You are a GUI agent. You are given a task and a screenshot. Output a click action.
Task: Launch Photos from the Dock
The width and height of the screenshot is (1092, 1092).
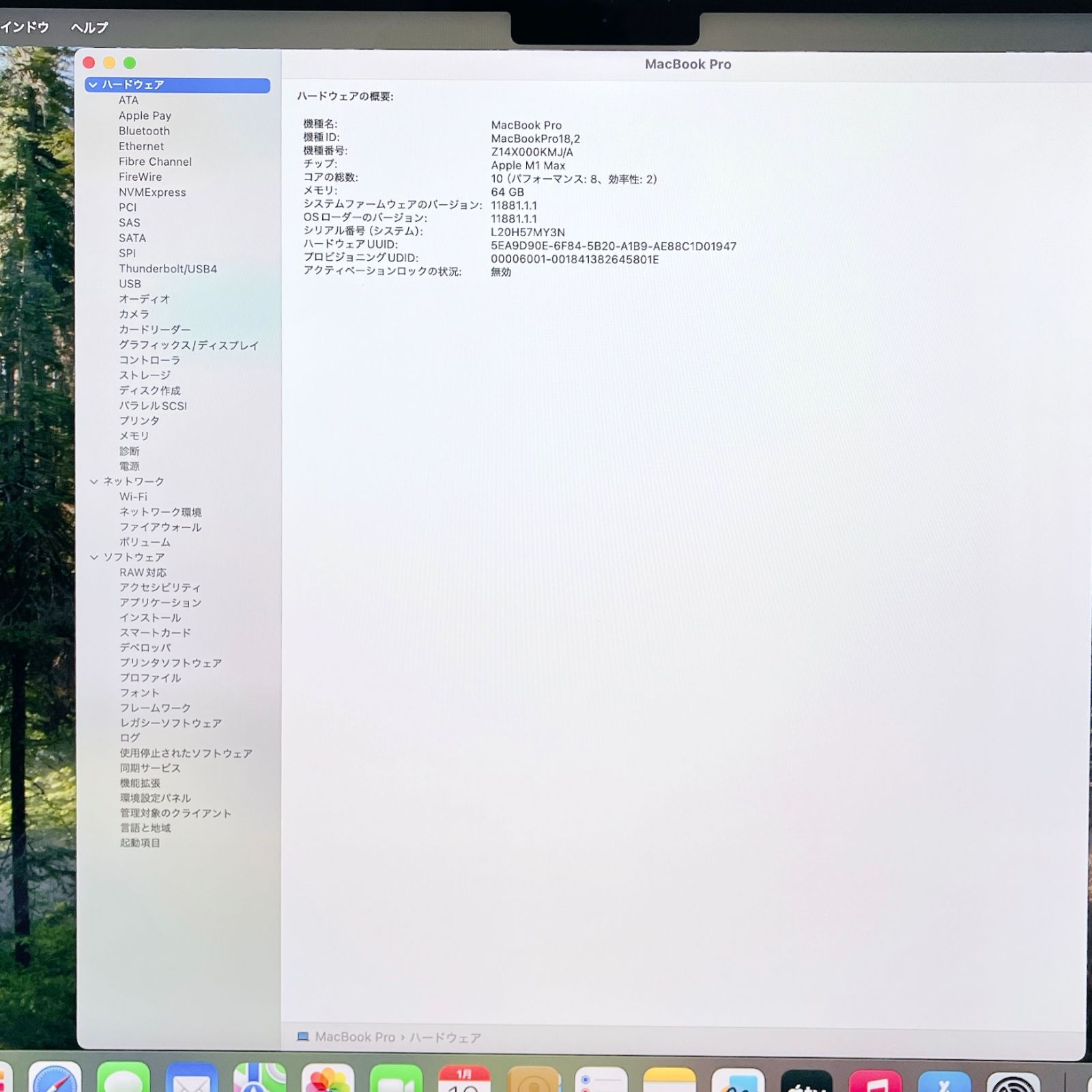(x=328, y=1077)
